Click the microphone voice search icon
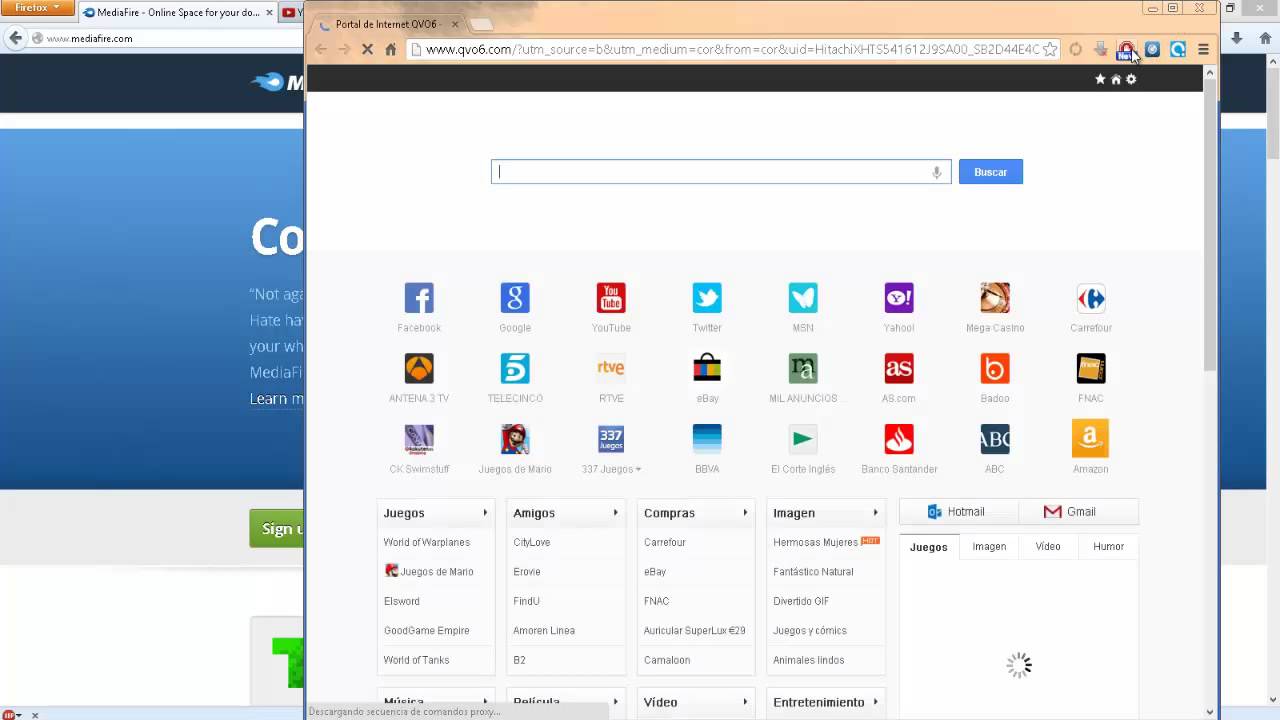The image size is (1280, 720). [x=937, y=172]
